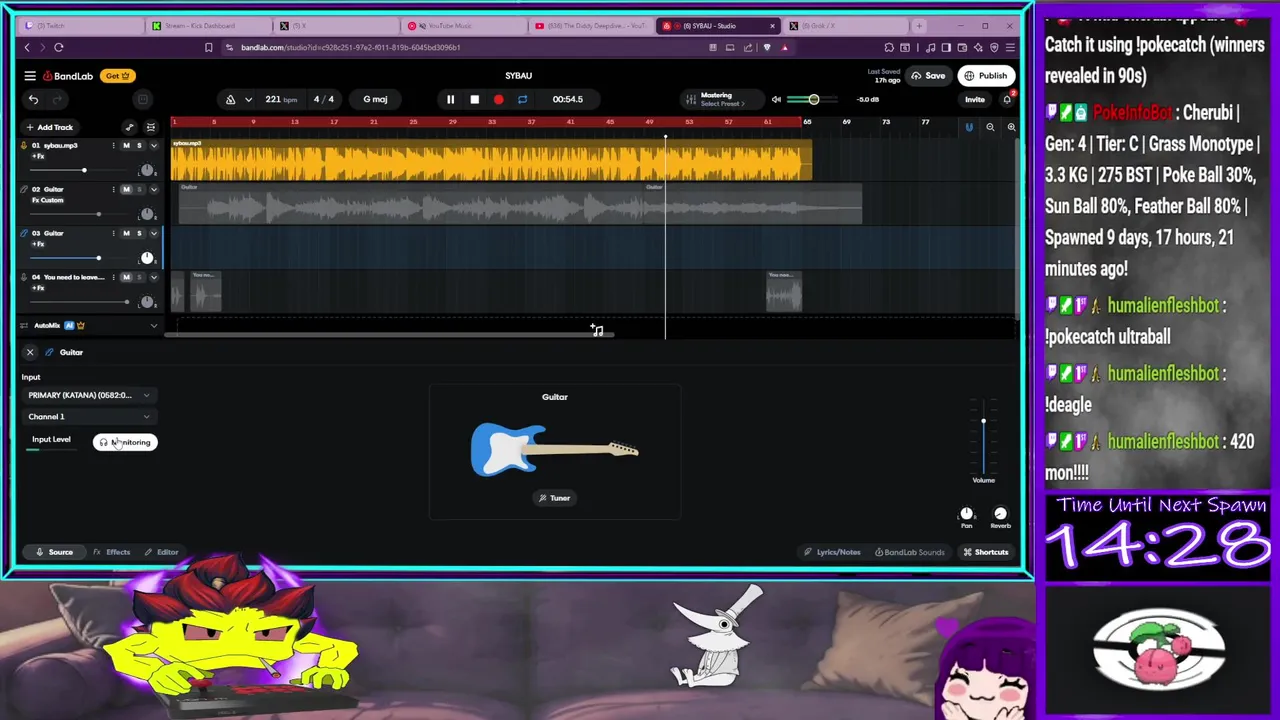The width and height of the screenshot is (1280, 720).
Task: Switch to the Editor tab
Action: click(x=161, y=552)
